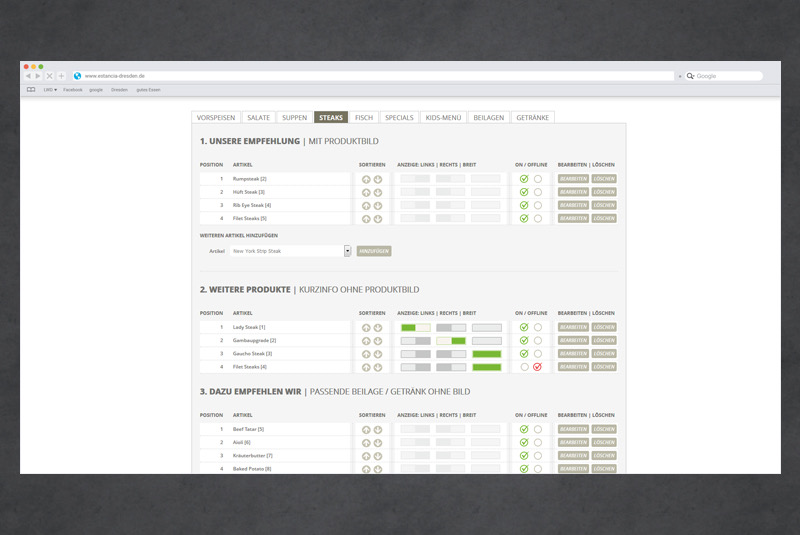This screenshot has height=535, width=800.
Task: Open Artikel dropdown arrow
Action: [347, 251]
